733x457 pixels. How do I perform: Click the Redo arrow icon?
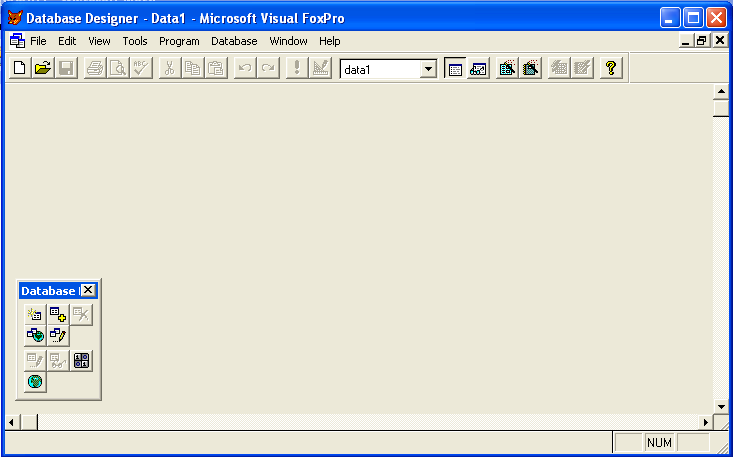click(x=268, y=69)
